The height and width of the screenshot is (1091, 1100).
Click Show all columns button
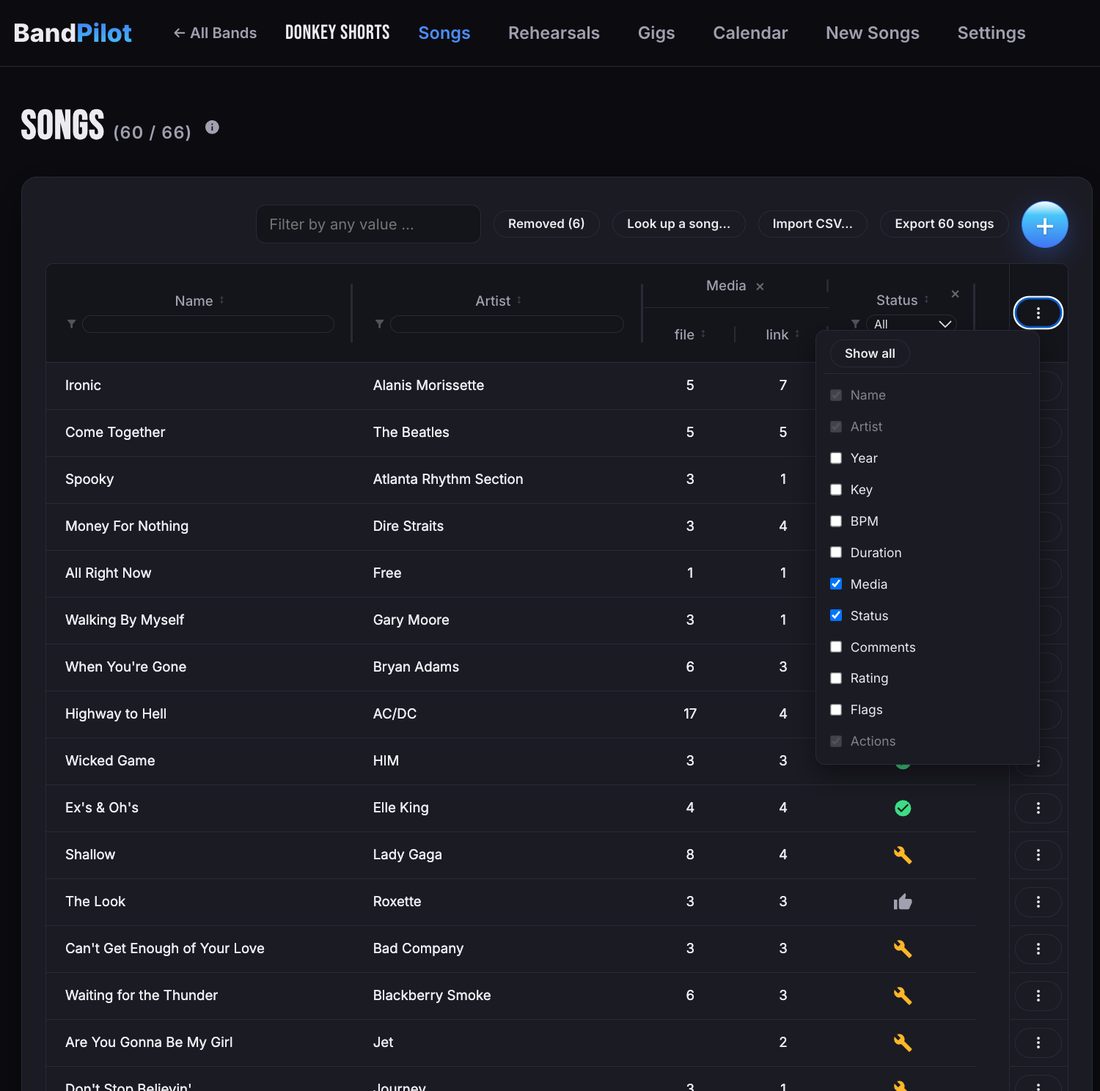click(x=869, y=354)
